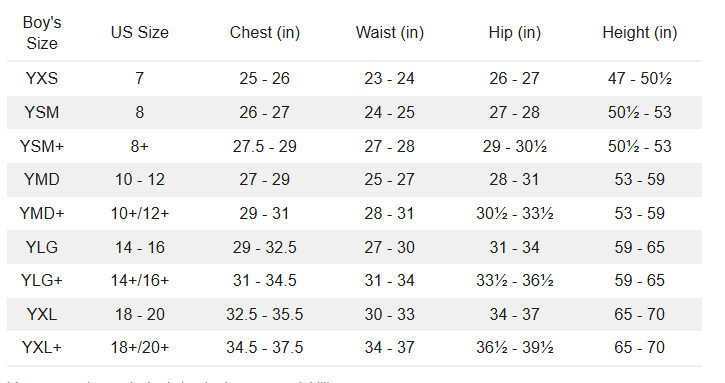Click the 18+/20+ US size cell
The height and width of the screenshot is (383, 725).
[140, 347]
